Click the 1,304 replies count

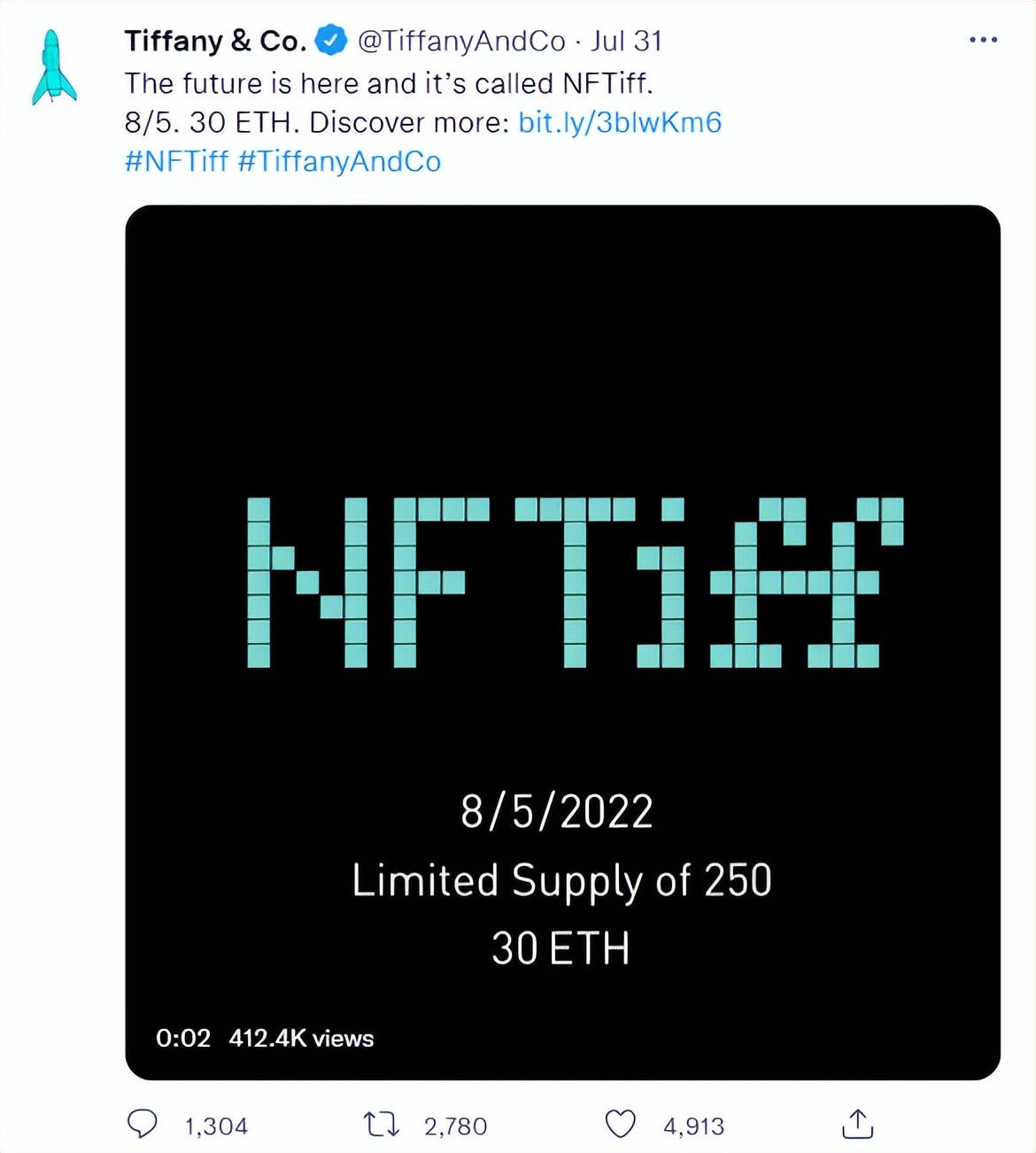[216, 1126]
